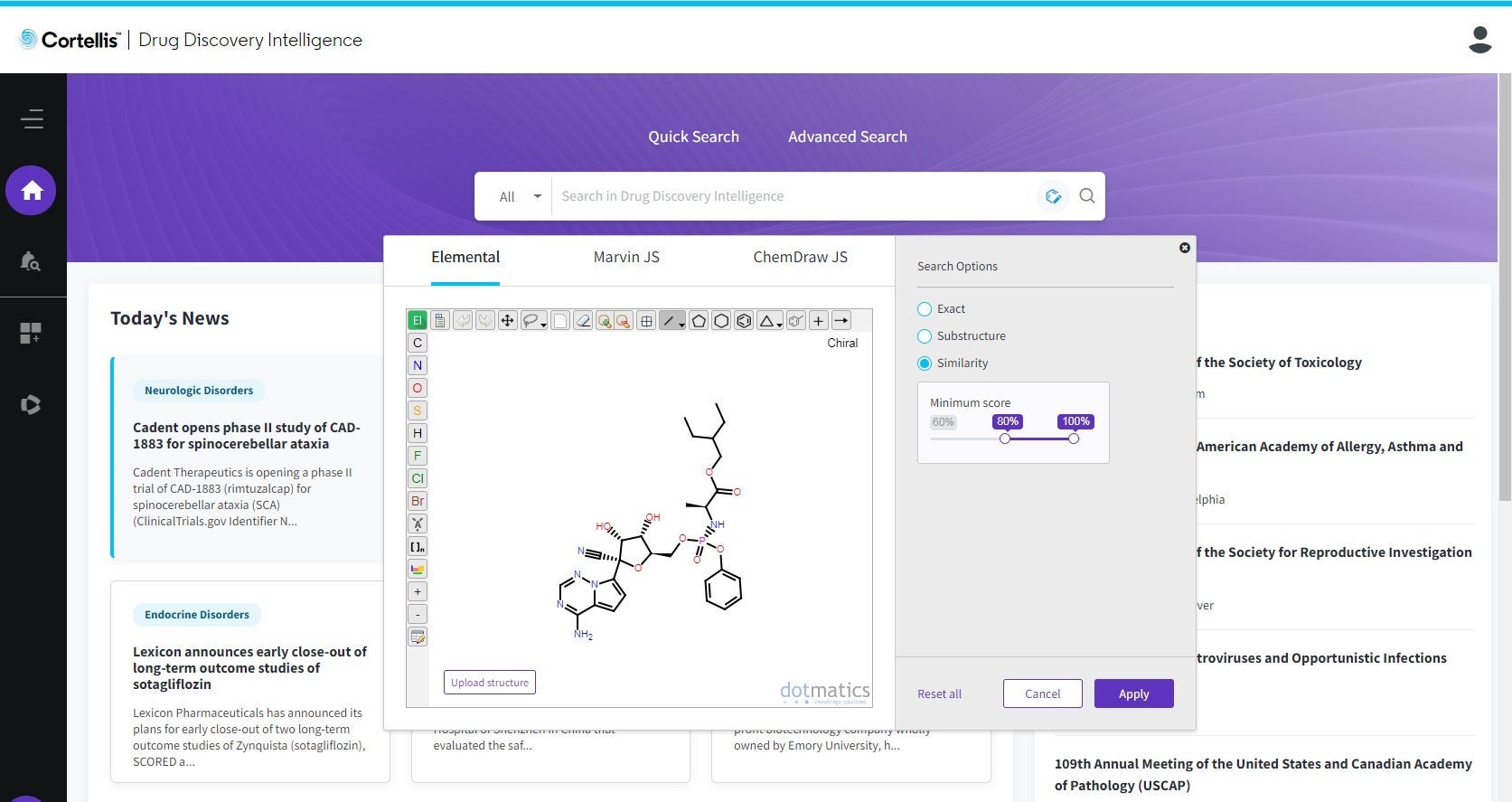The image size is (1512, 802).
Task: Click the negative charge minus button
Action: coord(418,614)
